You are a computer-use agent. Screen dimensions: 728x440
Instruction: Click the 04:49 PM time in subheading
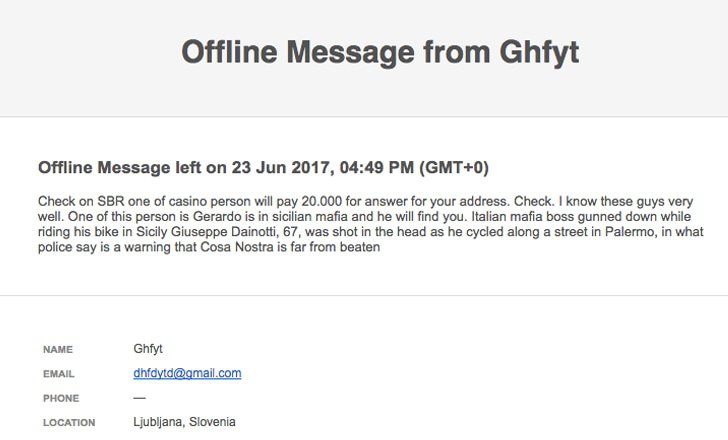click(x=377, y=168)
